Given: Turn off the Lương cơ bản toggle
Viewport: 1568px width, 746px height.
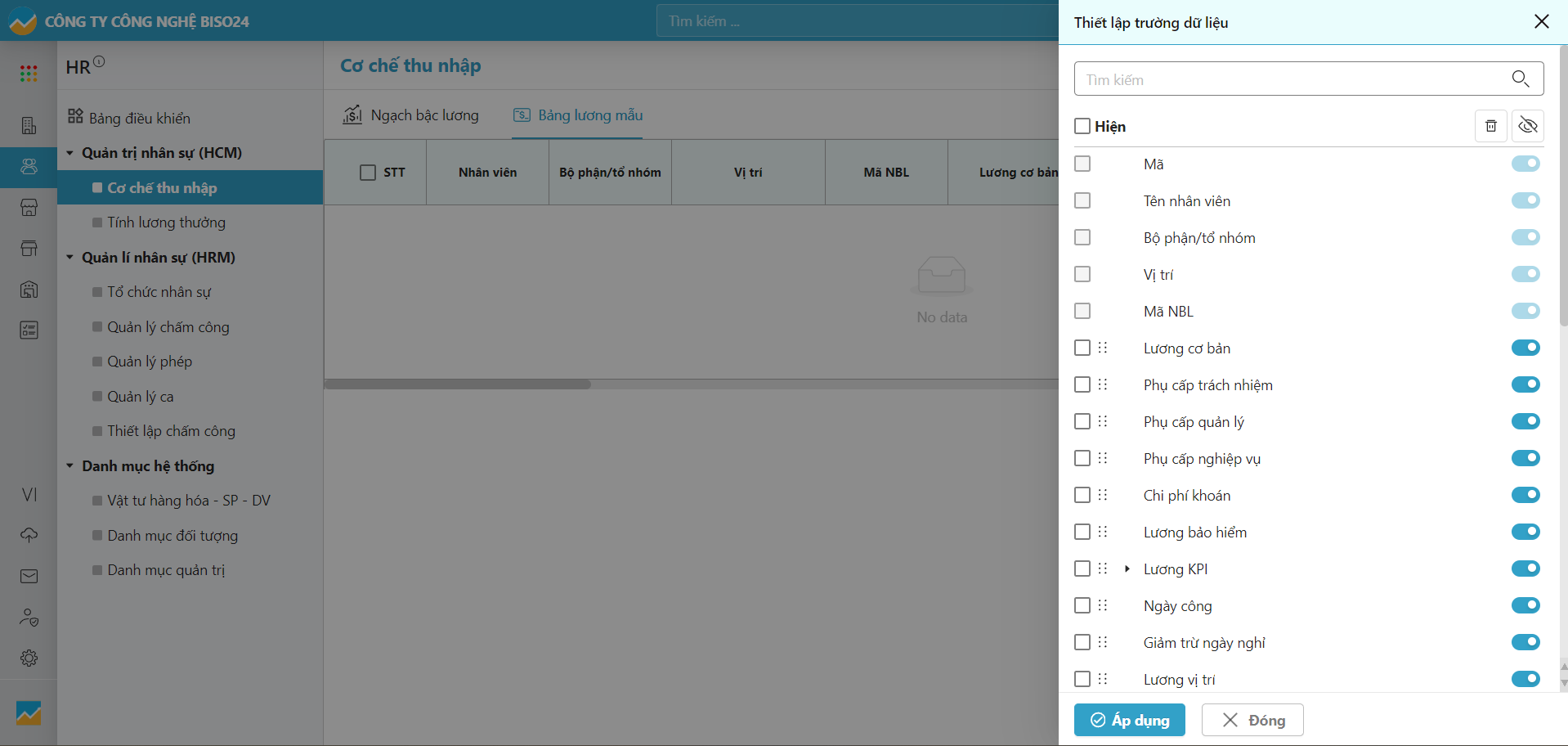Looking at the screenshot, I should (1525, 348).
